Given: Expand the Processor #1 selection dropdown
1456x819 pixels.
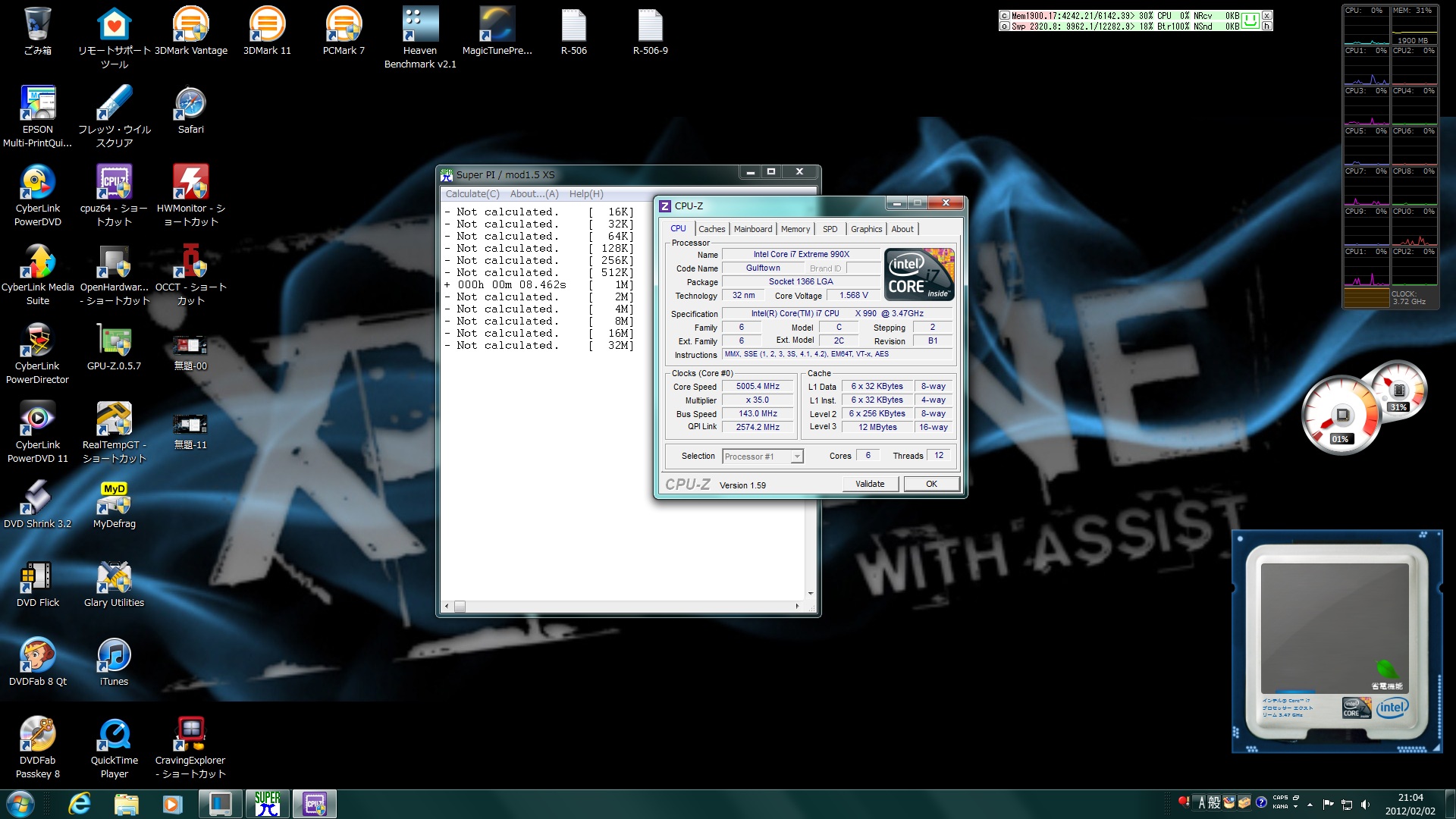Looking at the screenshot, I should point(797,457).
